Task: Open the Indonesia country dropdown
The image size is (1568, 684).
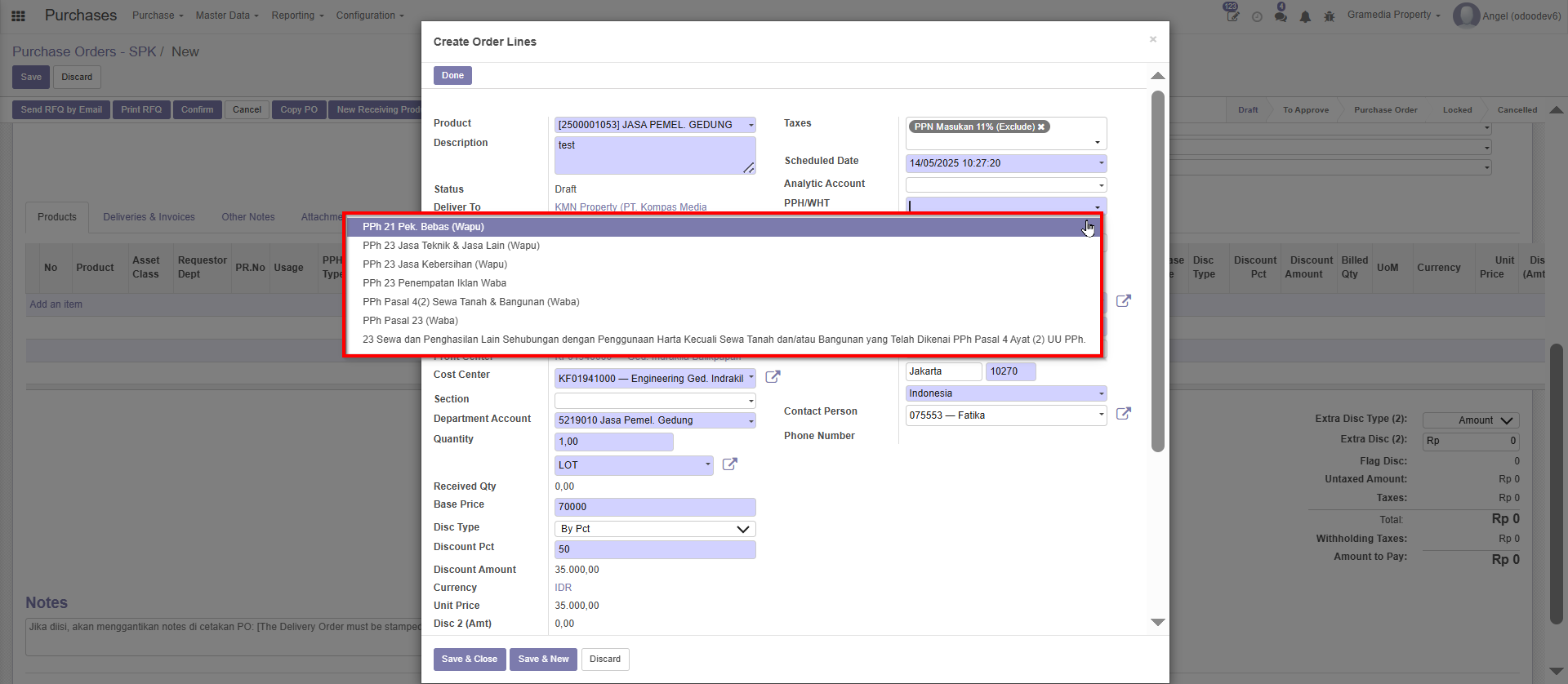Action: pyautogui.click(x=1006, y=393)
